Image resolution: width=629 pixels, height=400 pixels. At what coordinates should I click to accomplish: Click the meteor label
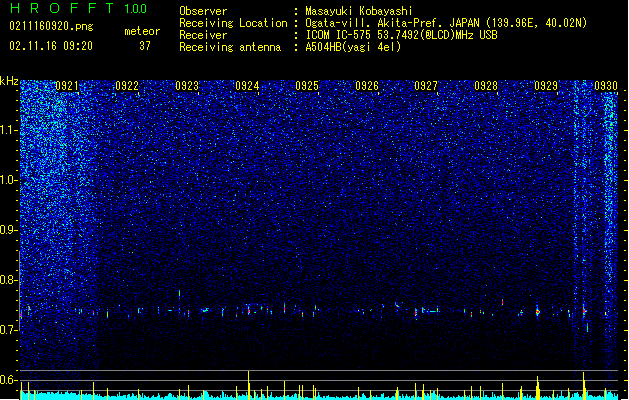click(x=142, y=31)
